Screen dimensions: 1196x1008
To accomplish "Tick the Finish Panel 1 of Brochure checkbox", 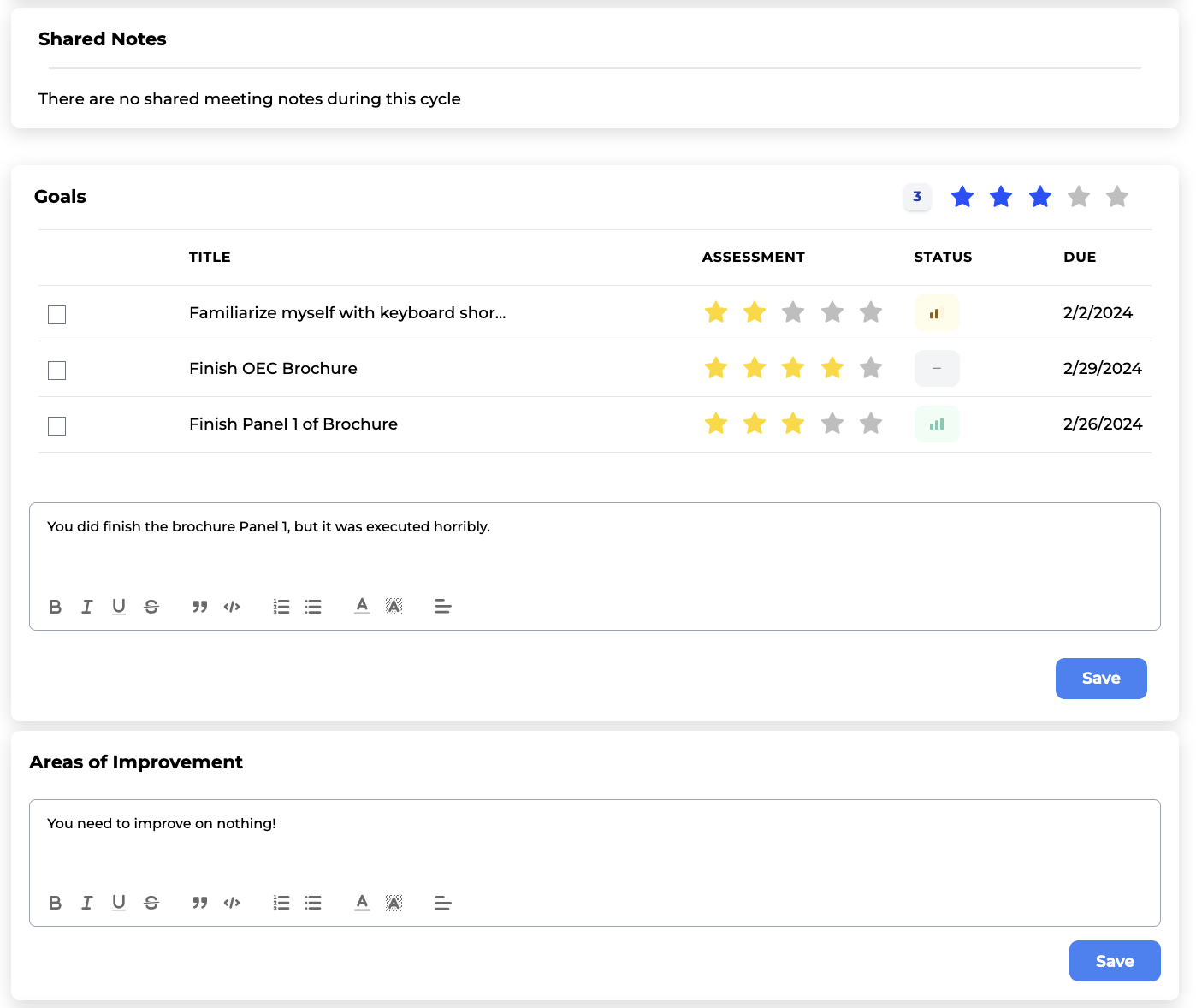I will pos(57,426).
